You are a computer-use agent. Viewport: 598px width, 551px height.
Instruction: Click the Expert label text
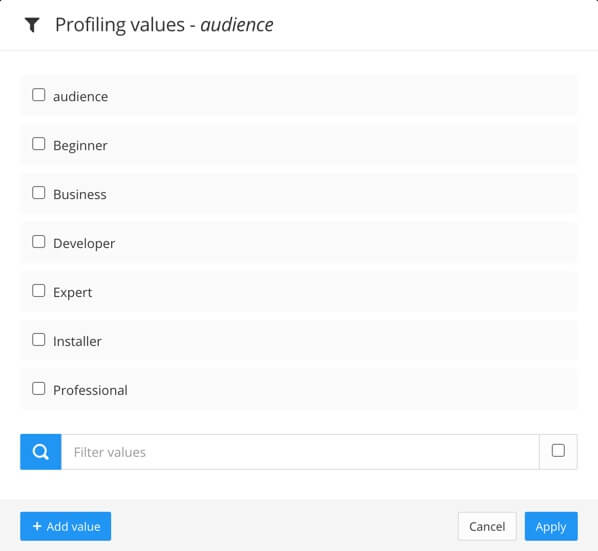[x=72, y=292]
